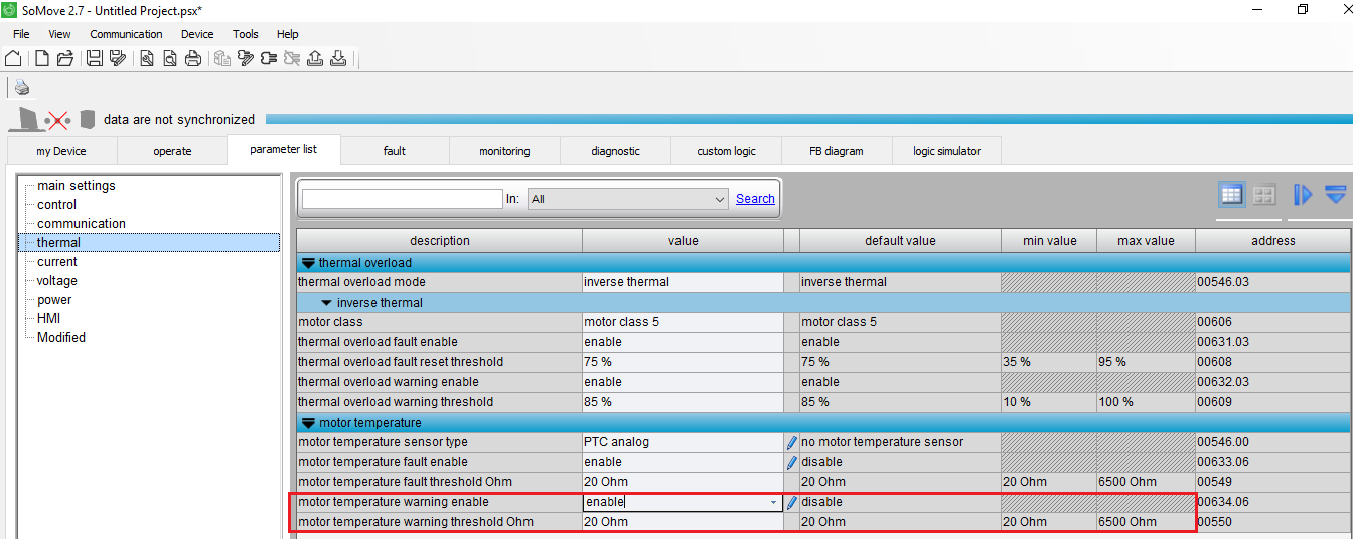Screen dimensions: 1353x539
Task: Select Modified in the tree
Action: coord(61,337)
